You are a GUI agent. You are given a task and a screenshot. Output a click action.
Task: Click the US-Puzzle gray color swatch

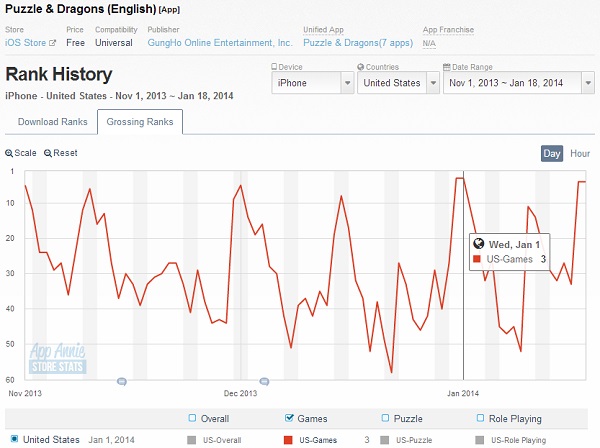tap(385, 440)
